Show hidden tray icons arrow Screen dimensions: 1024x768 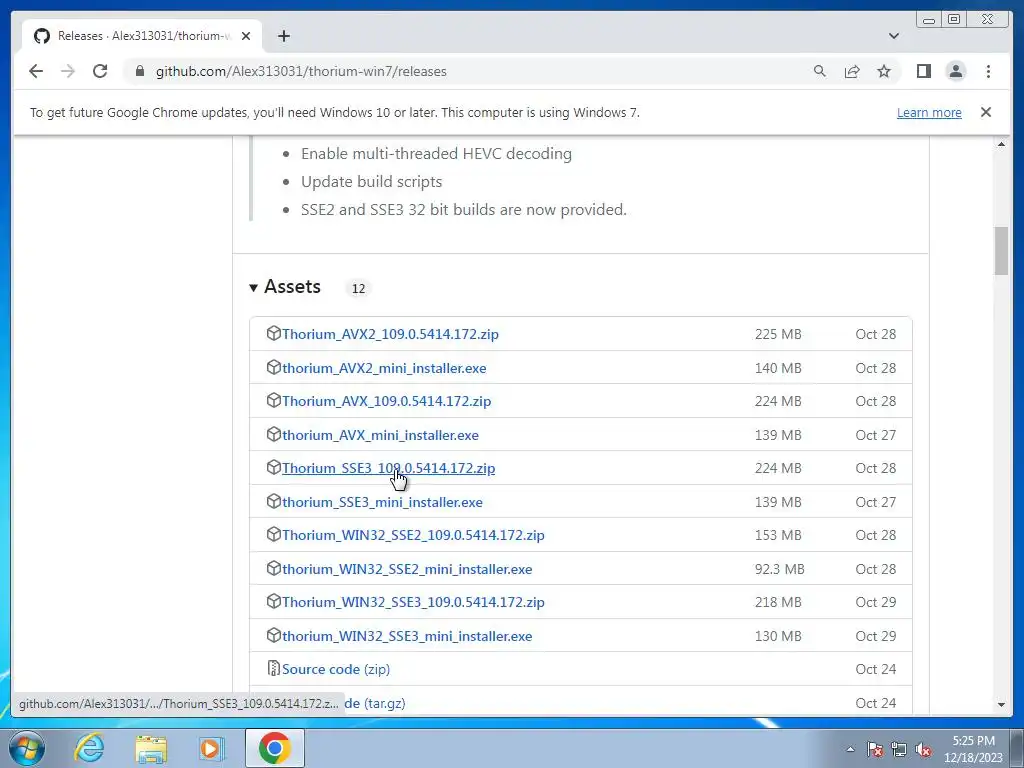850,749
